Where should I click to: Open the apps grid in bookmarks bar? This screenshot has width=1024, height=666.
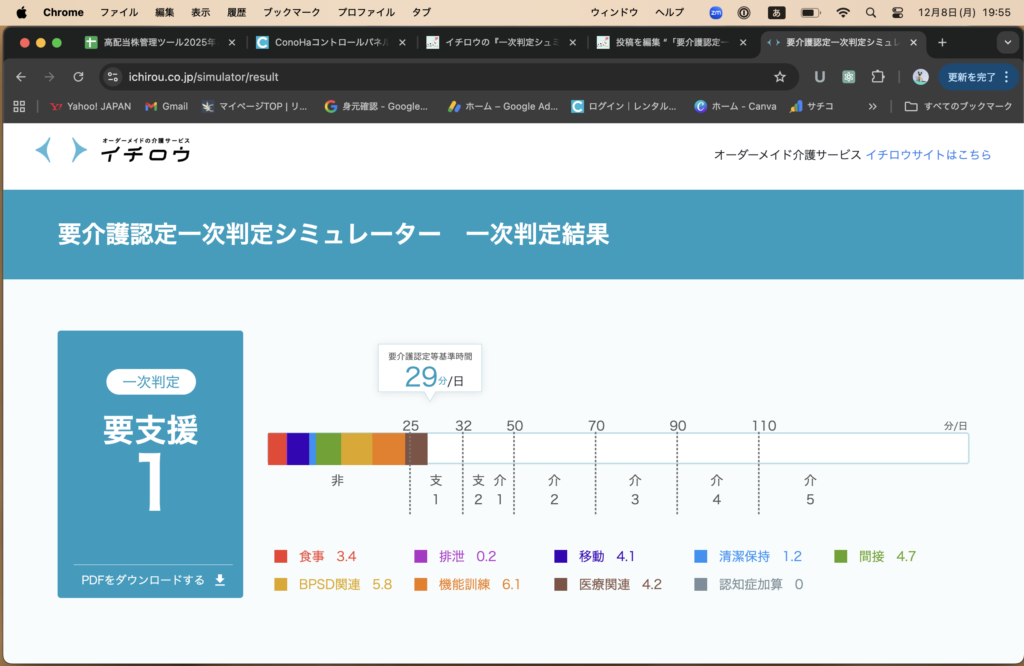click(19, 106)
